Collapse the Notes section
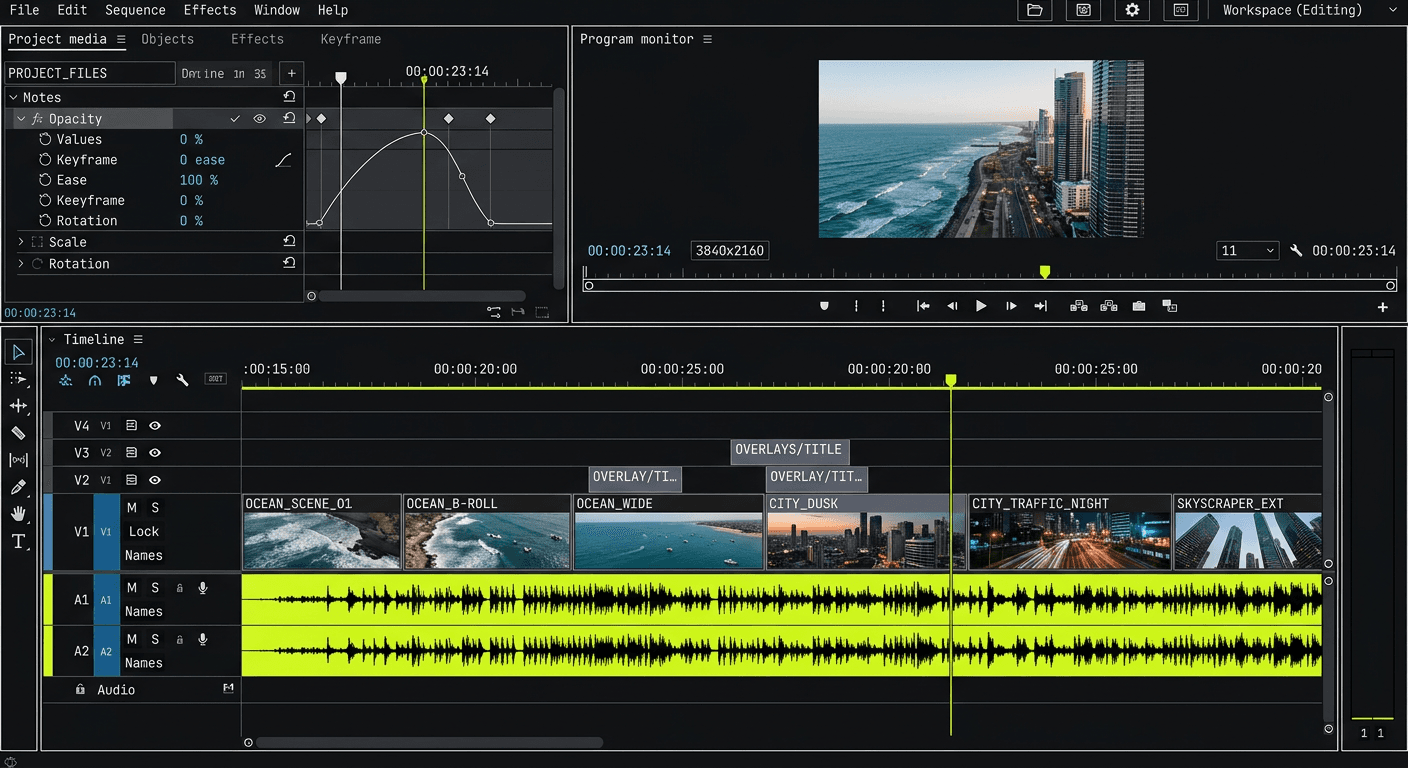 [13, 97]
